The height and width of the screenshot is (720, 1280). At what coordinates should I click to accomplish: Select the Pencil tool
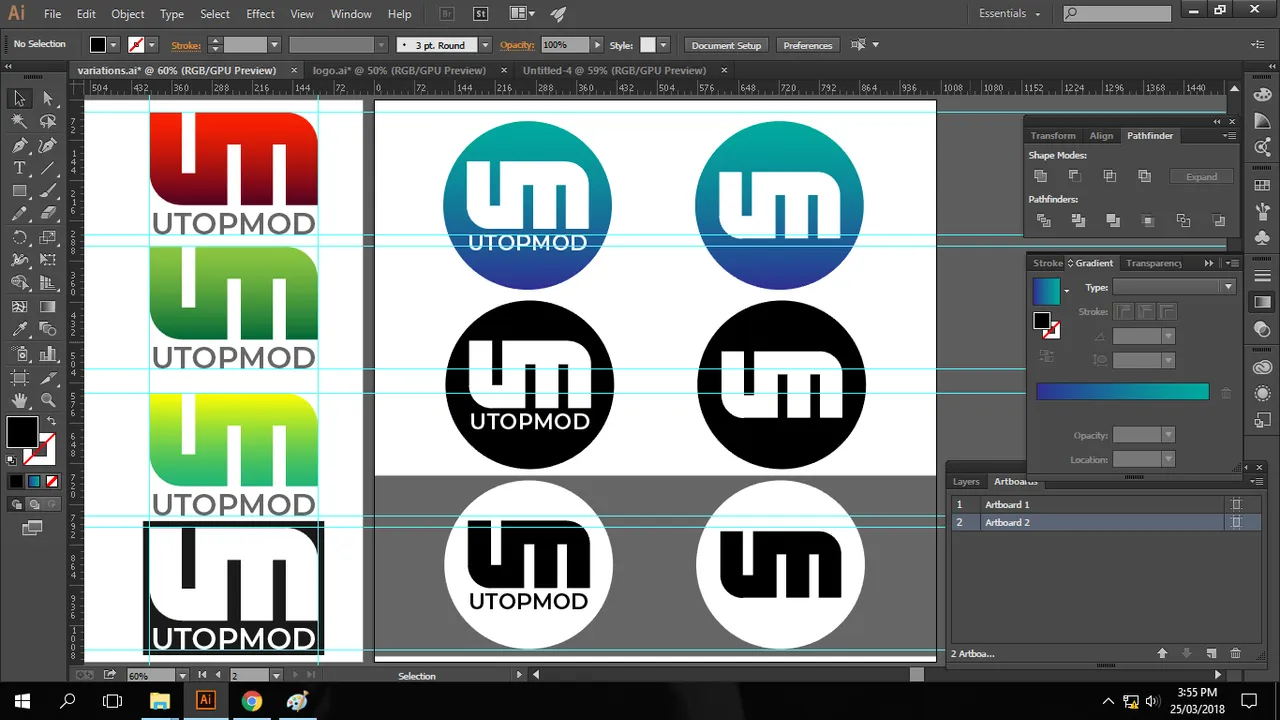point(19,214)
